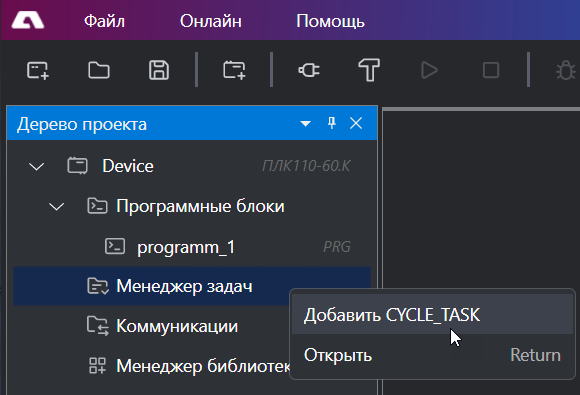Choose Открыть from context menu
The image size is (580, 395).
[432, 355]
